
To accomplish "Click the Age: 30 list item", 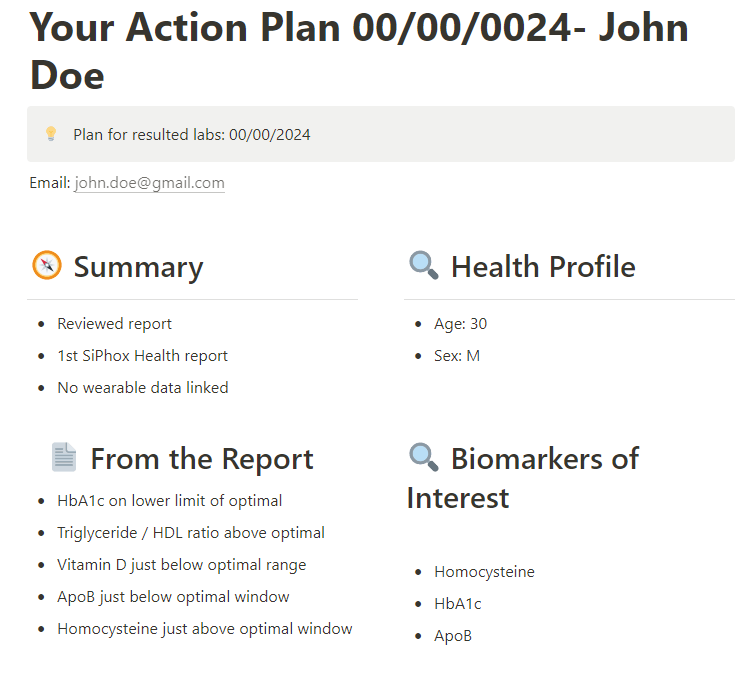I will click(x=460, y=324).
